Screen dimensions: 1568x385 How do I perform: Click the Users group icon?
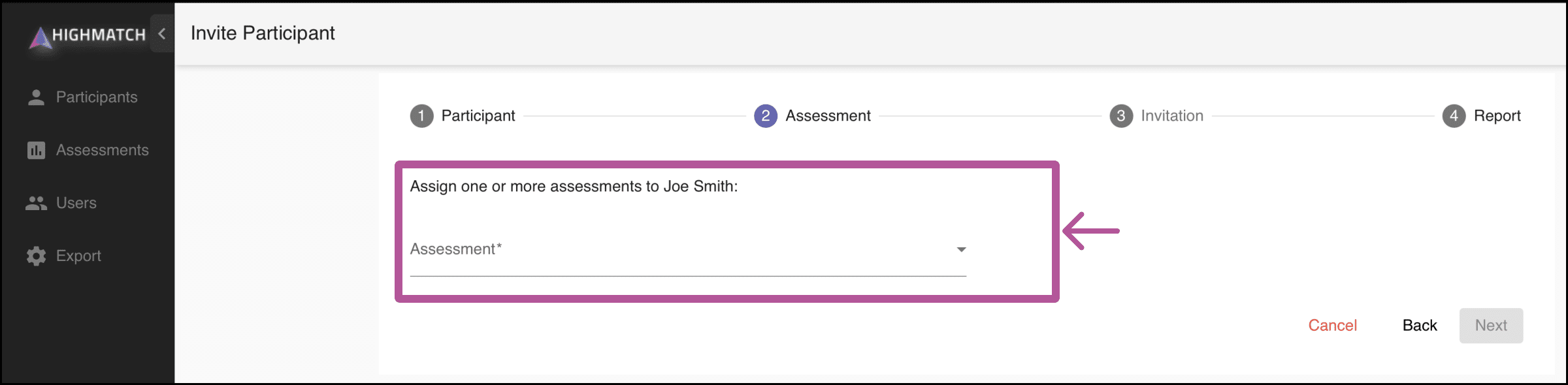coord(36,203)
